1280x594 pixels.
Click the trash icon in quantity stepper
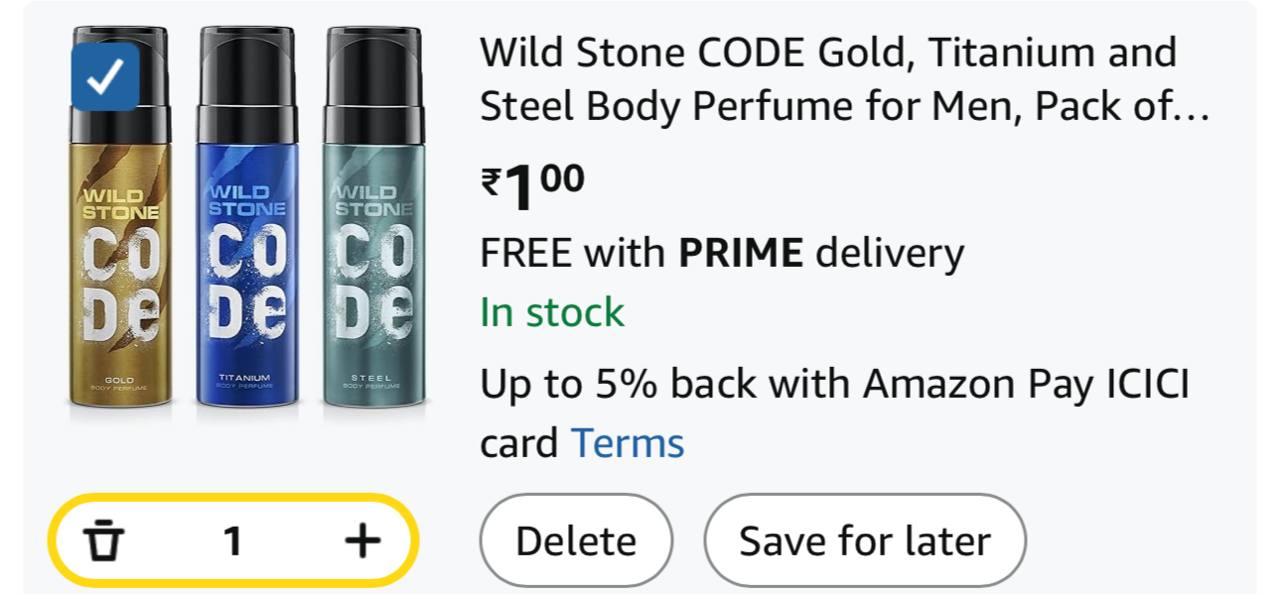pos(102,541)
